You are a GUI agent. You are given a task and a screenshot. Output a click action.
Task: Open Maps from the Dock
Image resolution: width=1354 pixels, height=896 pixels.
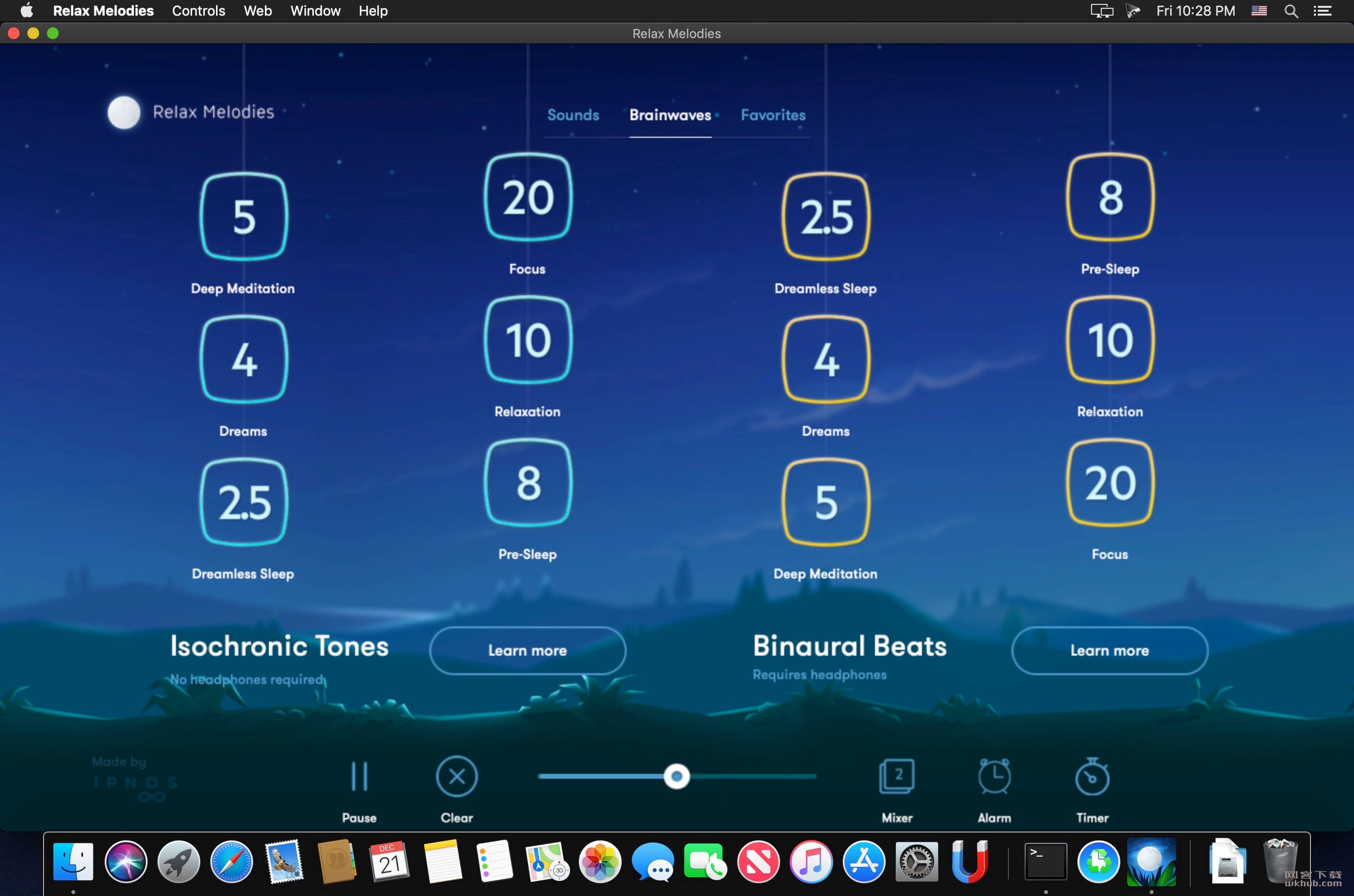tap(547, 862)
